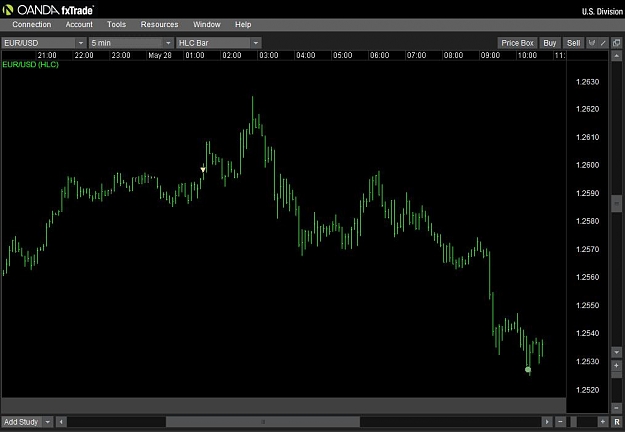Open the Help menu

click(x=243, y=24)
